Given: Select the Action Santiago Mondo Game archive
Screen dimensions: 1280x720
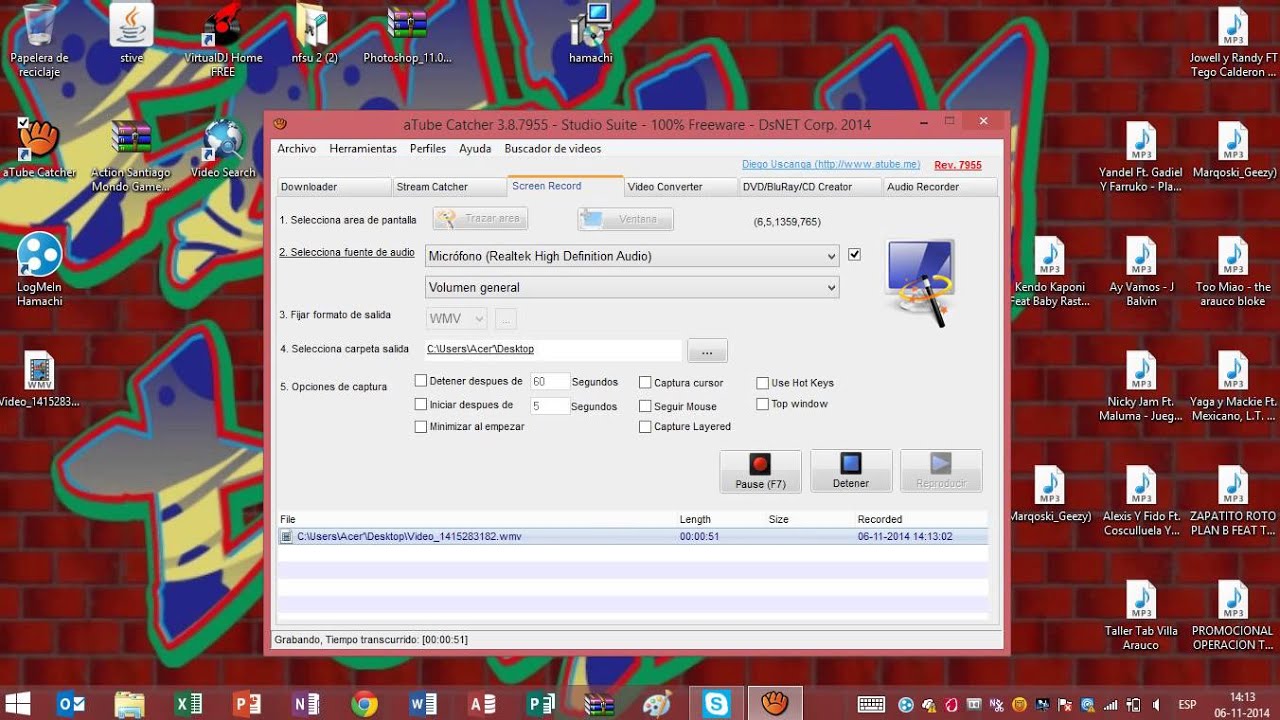Looking at the screenshot, I should tap(131, 155).
